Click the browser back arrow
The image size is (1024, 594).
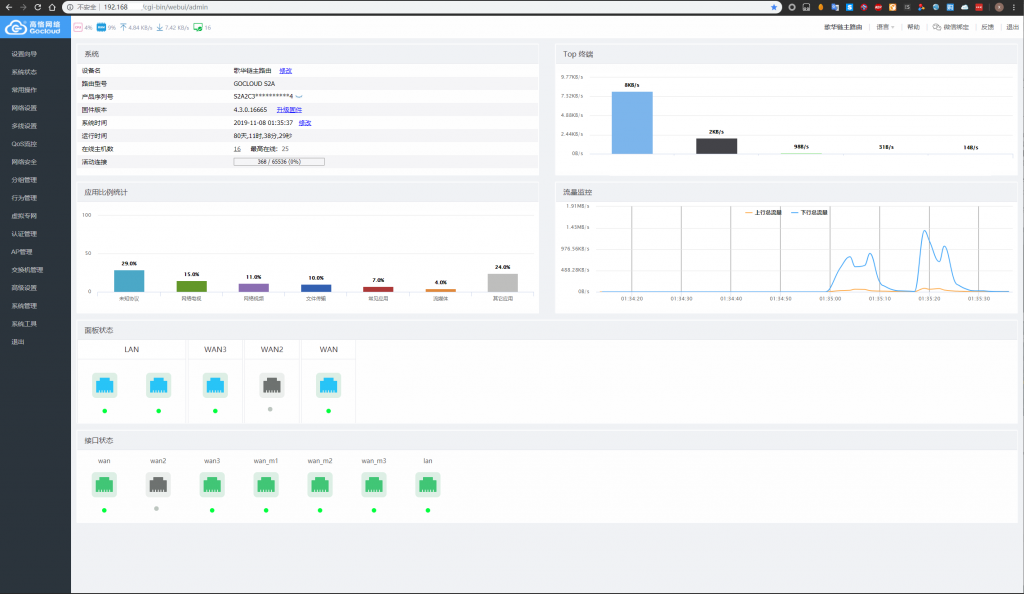click(x=8, y=7)
